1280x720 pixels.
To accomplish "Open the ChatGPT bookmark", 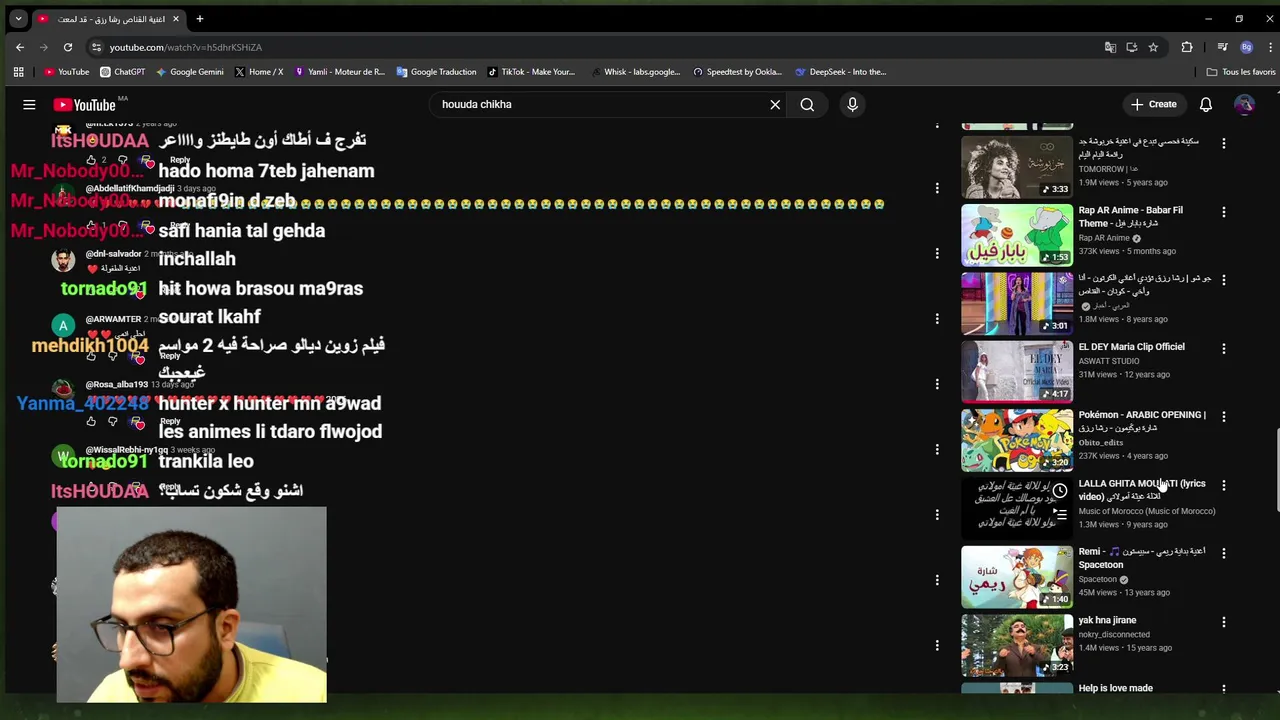I will click(123, 72).
